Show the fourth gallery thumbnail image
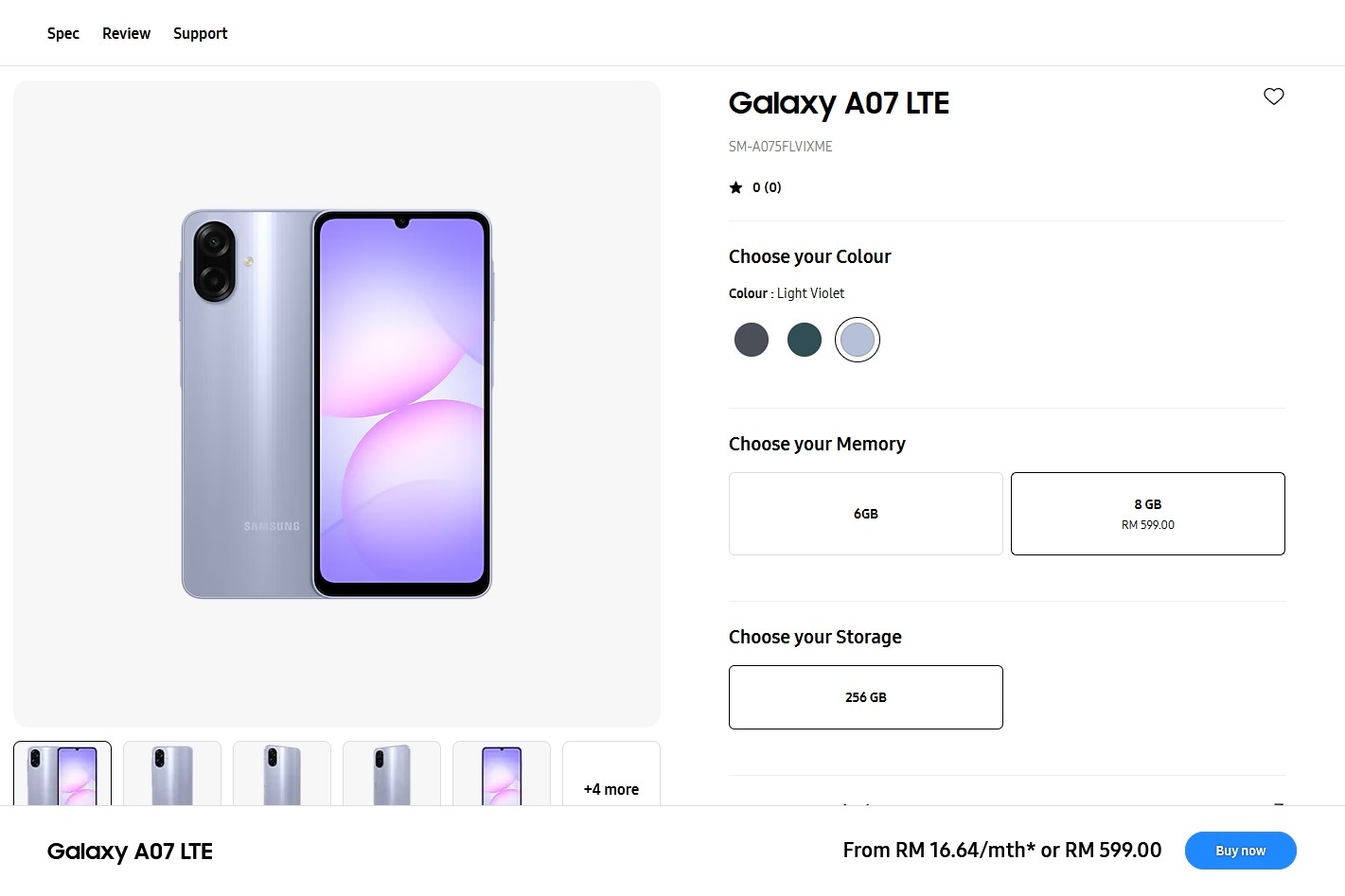This screenshot has width=1345, height=896. [392, 774]
